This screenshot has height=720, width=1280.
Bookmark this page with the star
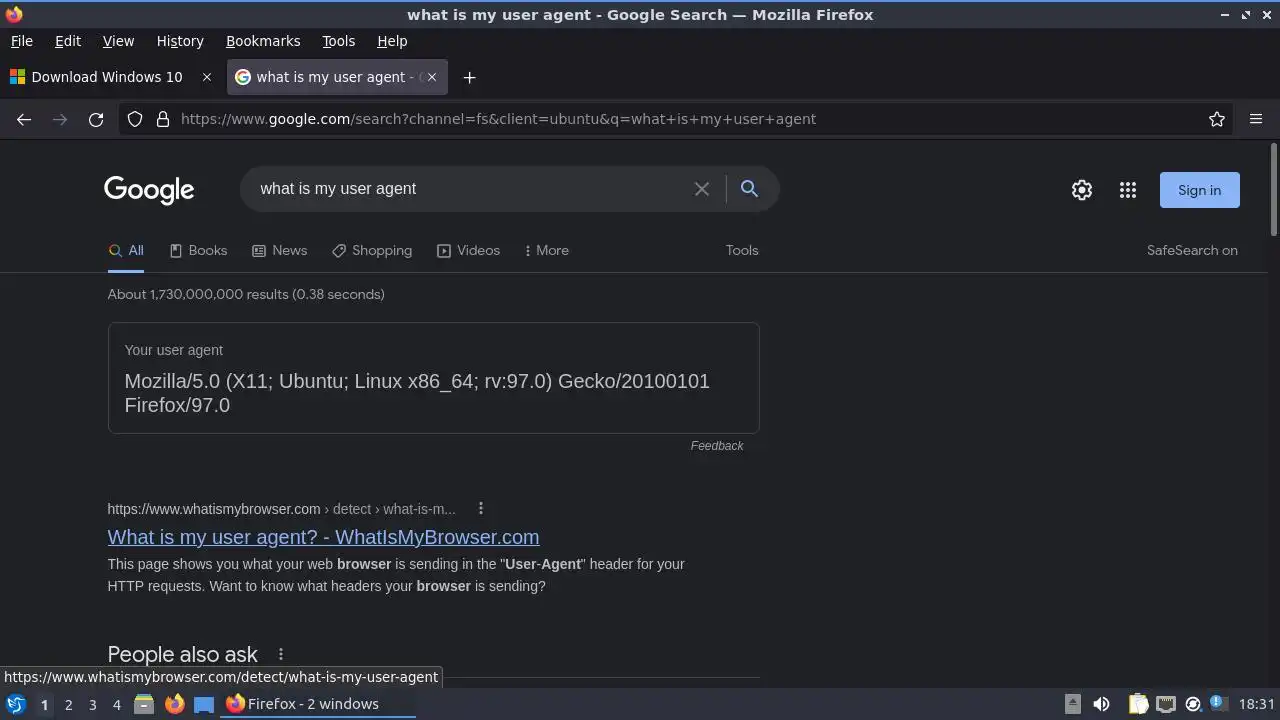coord(1217,119)
